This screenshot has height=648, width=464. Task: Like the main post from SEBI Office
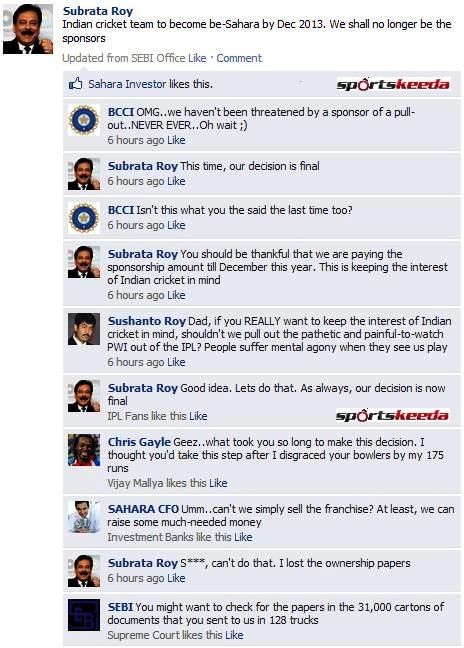click(x=197, y=58)
